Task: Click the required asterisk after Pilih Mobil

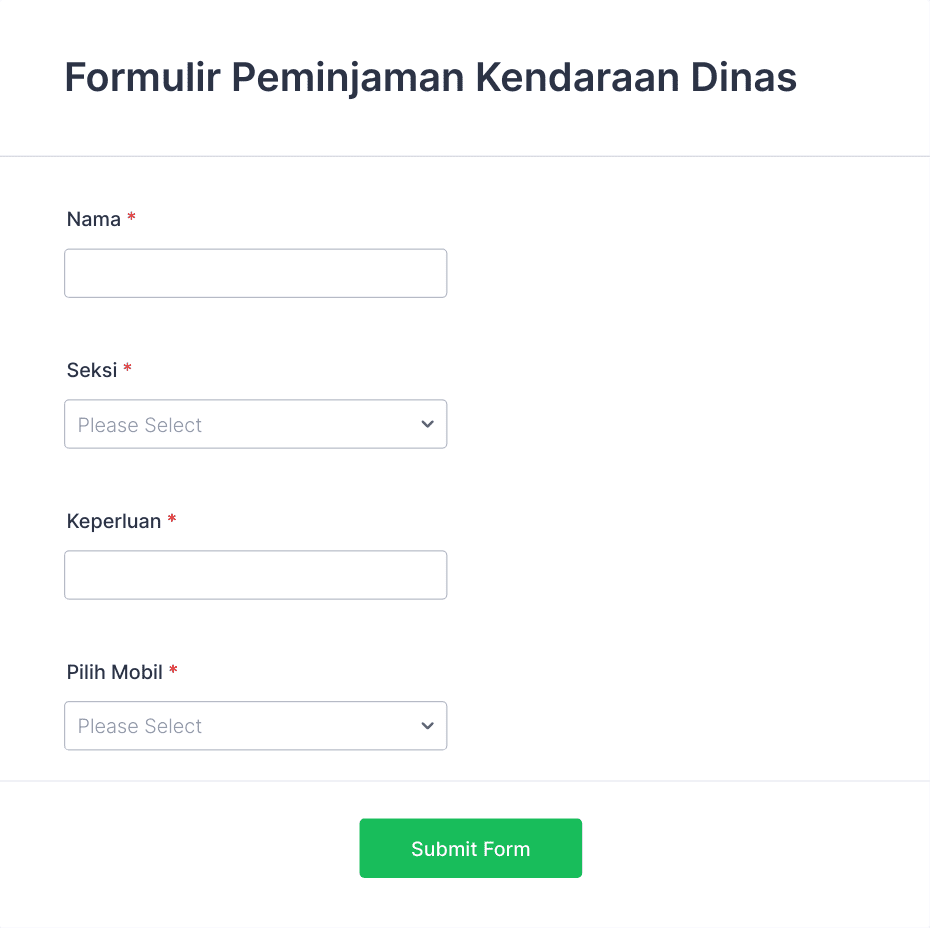Action: 173,670
